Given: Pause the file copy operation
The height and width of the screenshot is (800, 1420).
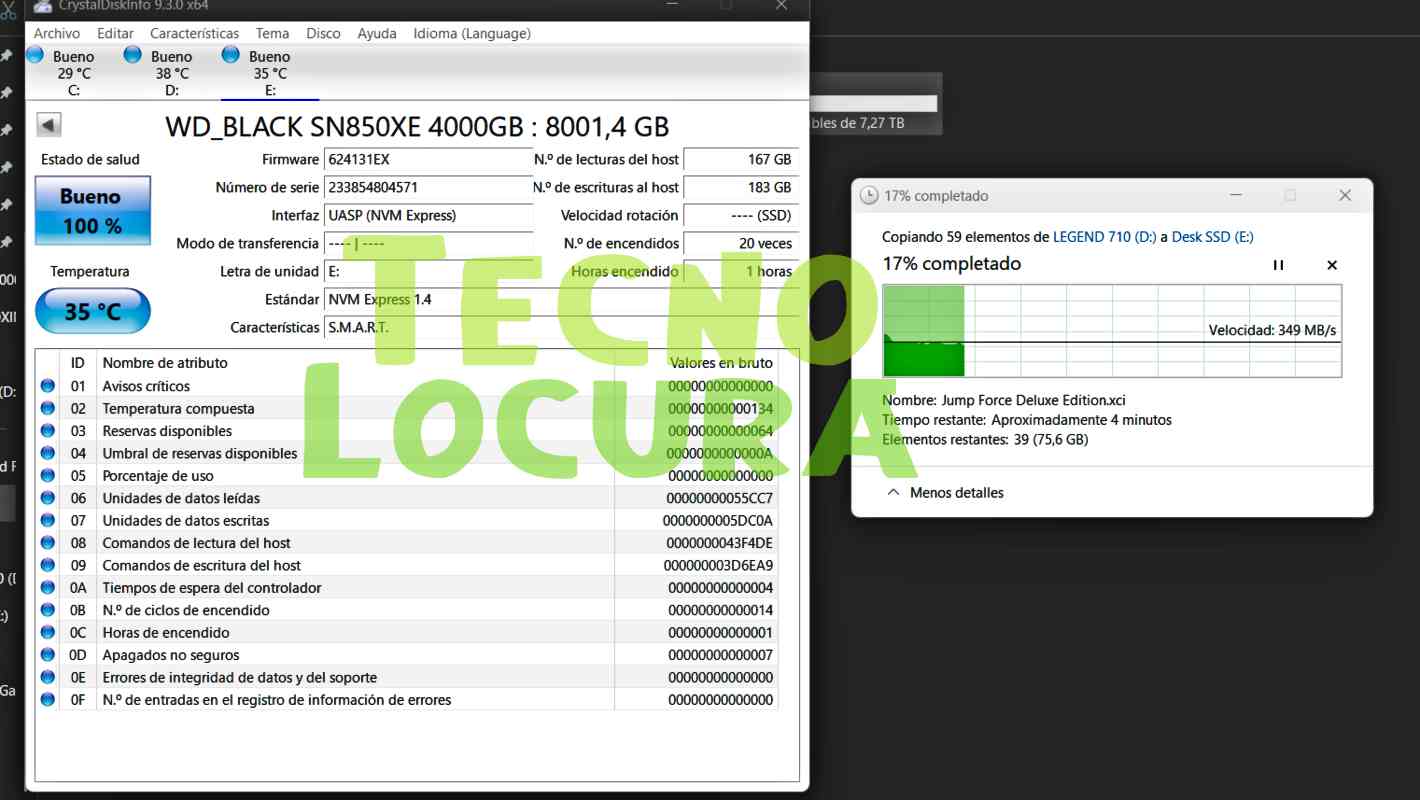Looking at the screenshot, I should [1278, 265].
